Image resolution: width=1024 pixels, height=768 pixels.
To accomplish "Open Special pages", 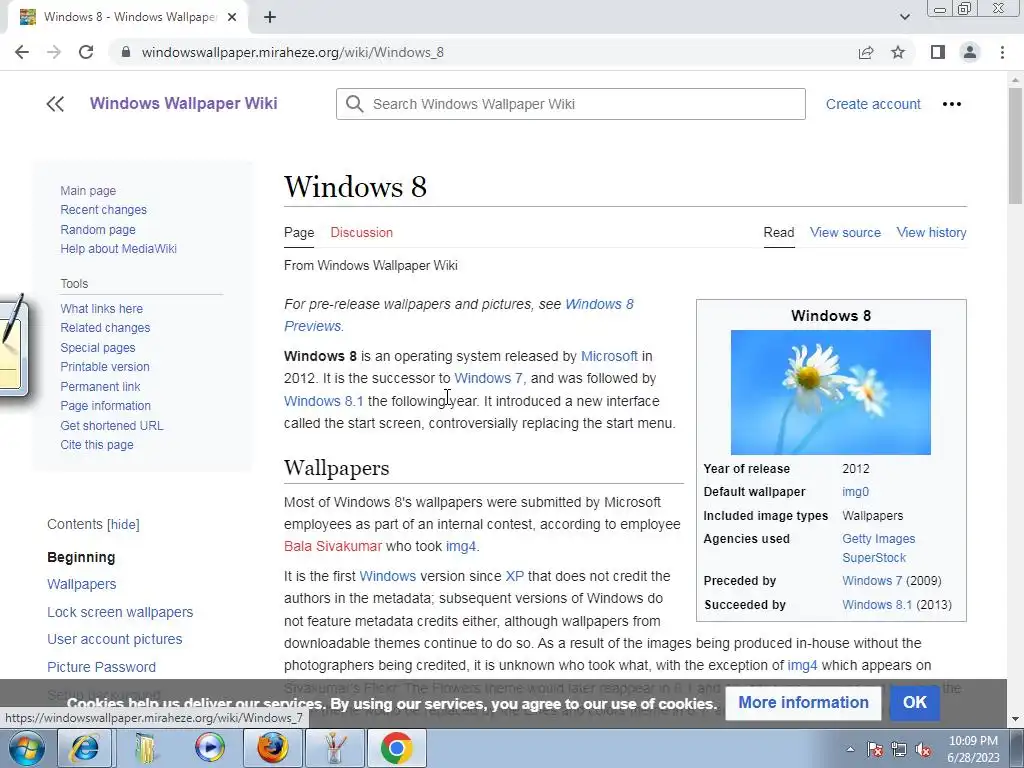I will click(x=98, y=347).
